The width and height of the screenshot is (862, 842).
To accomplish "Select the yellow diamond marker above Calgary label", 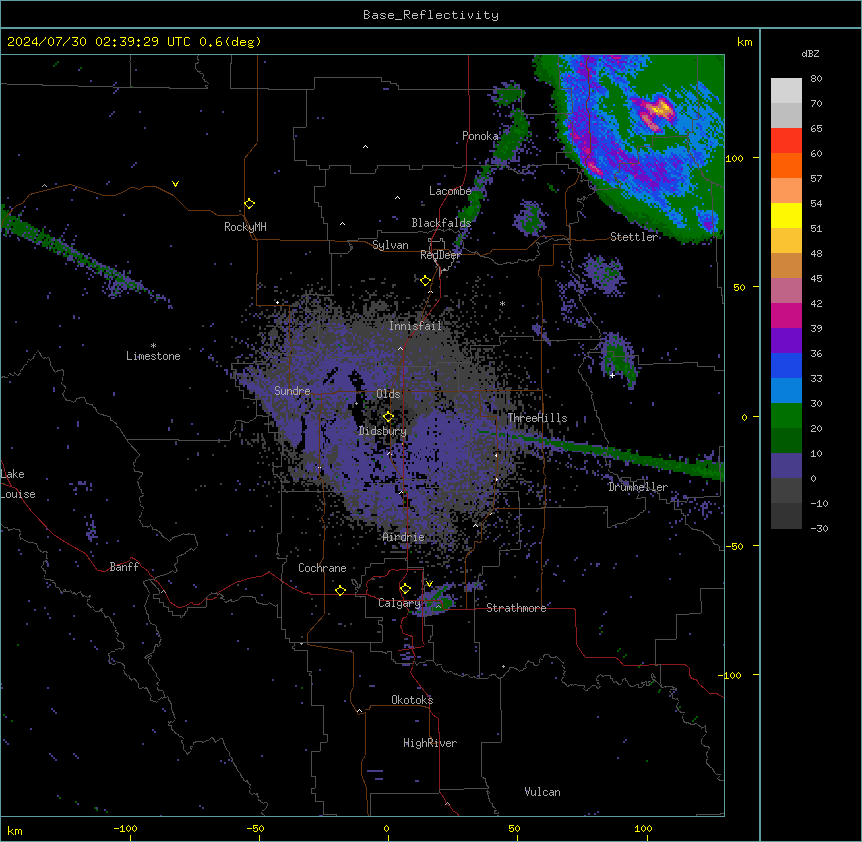I will [405, 589].
